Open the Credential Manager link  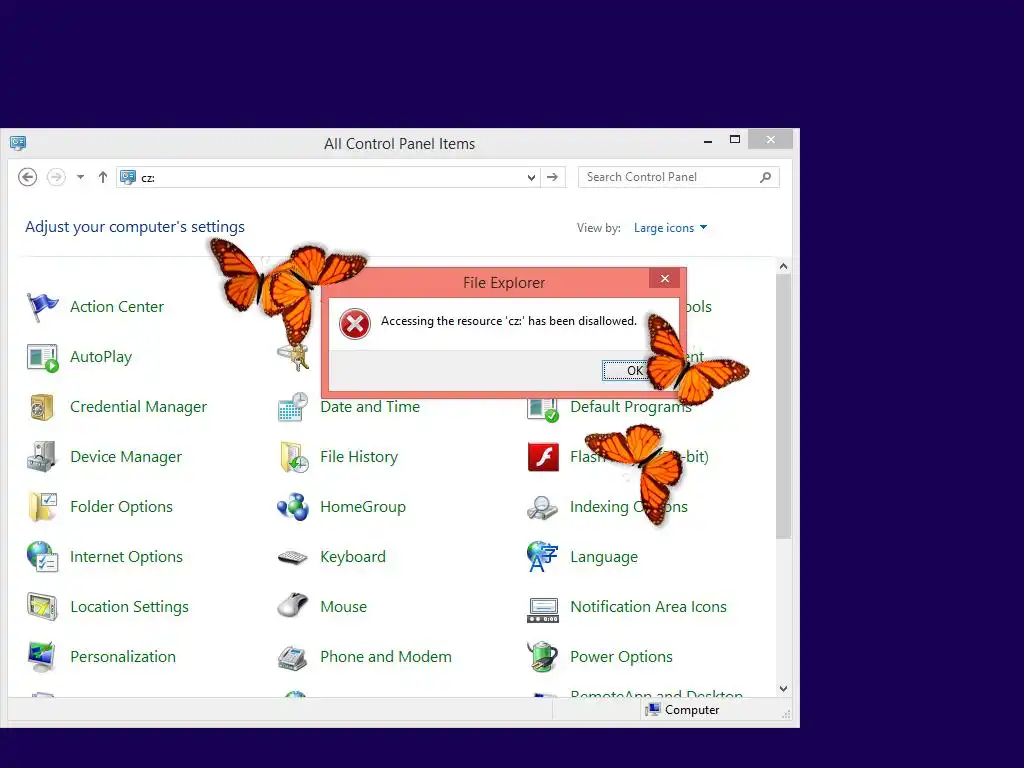[138, 407]
